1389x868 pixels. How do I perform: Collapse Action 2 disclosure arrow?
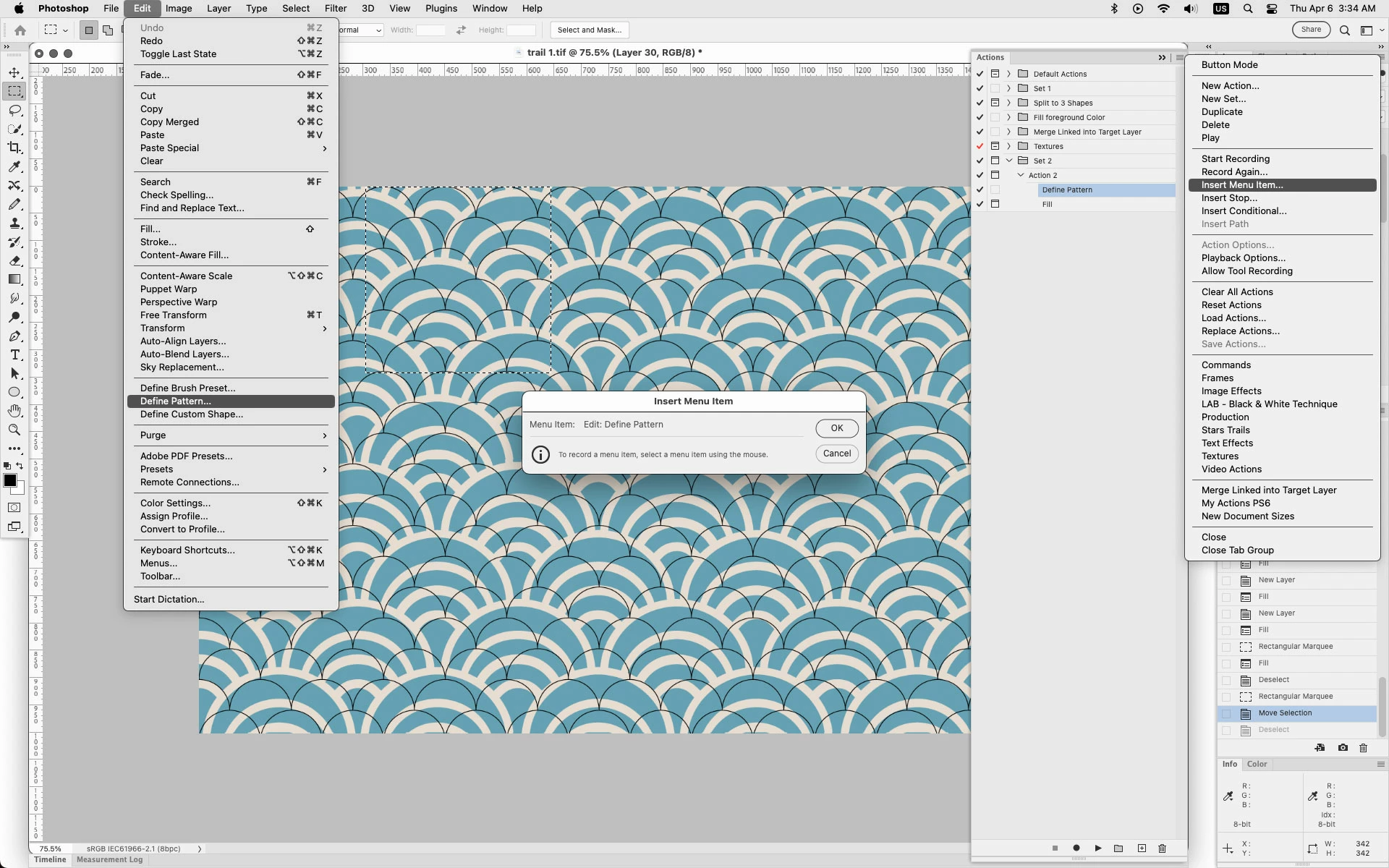(1021, 175)
